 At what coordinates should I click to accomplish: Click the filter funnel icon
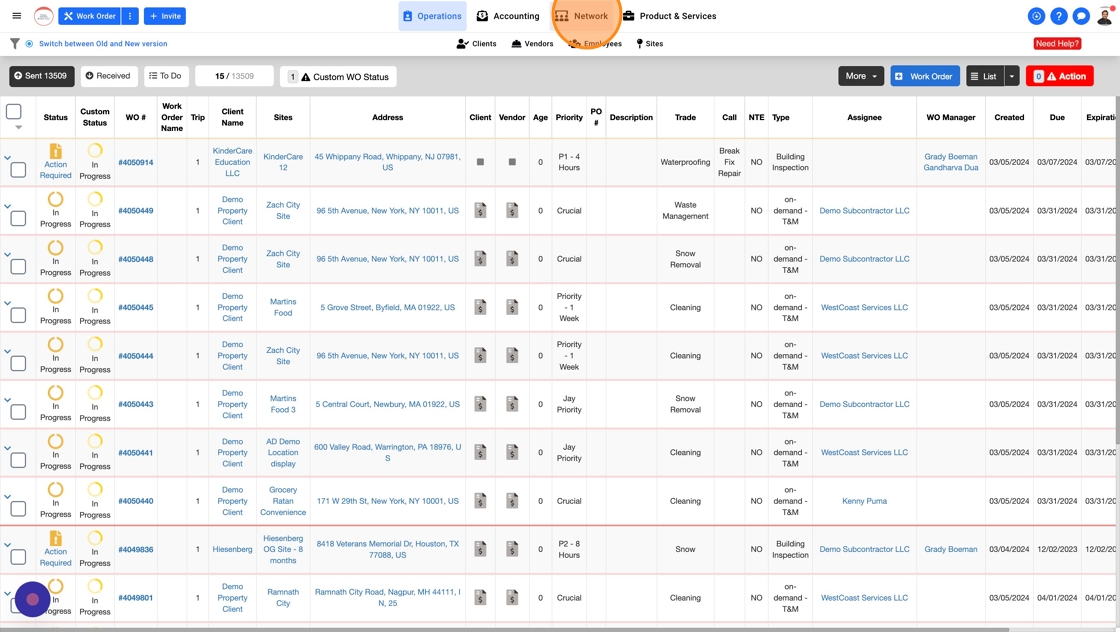[x=14, y=44]
